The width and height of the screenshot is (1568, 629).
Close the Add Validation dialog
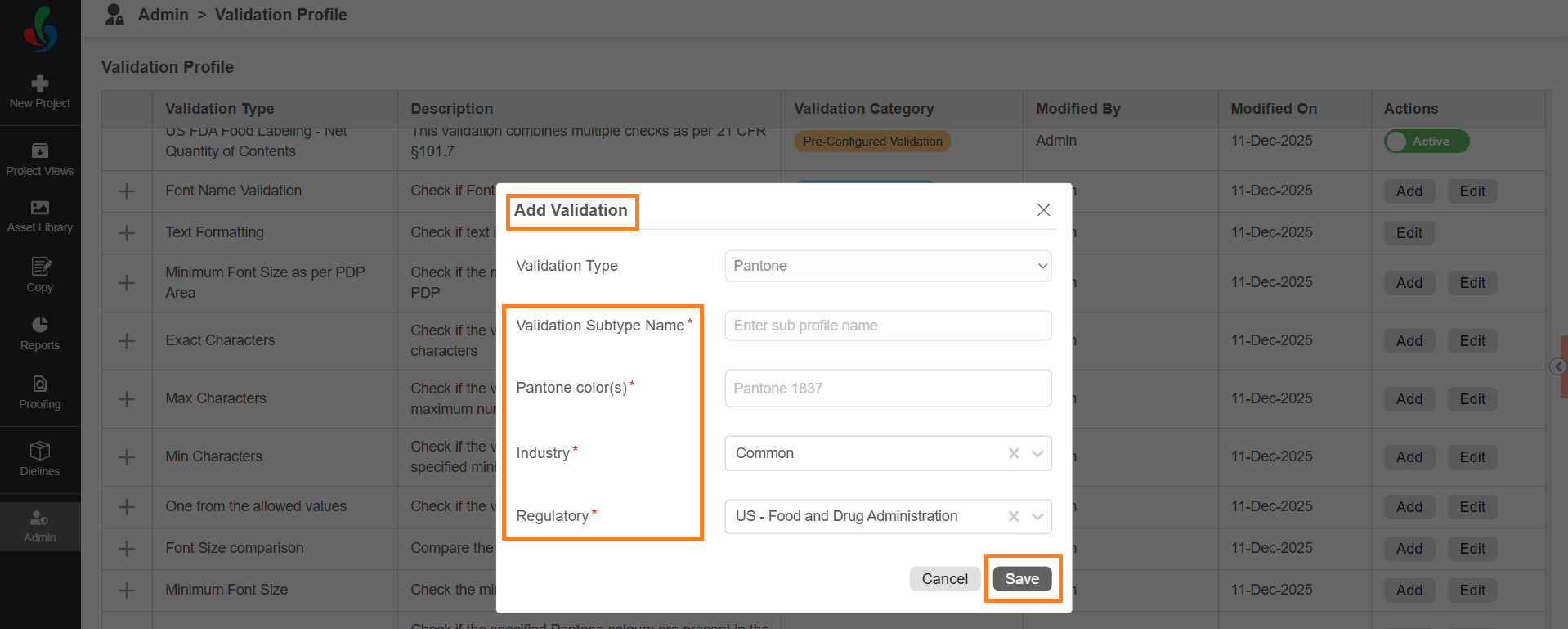1043,210
